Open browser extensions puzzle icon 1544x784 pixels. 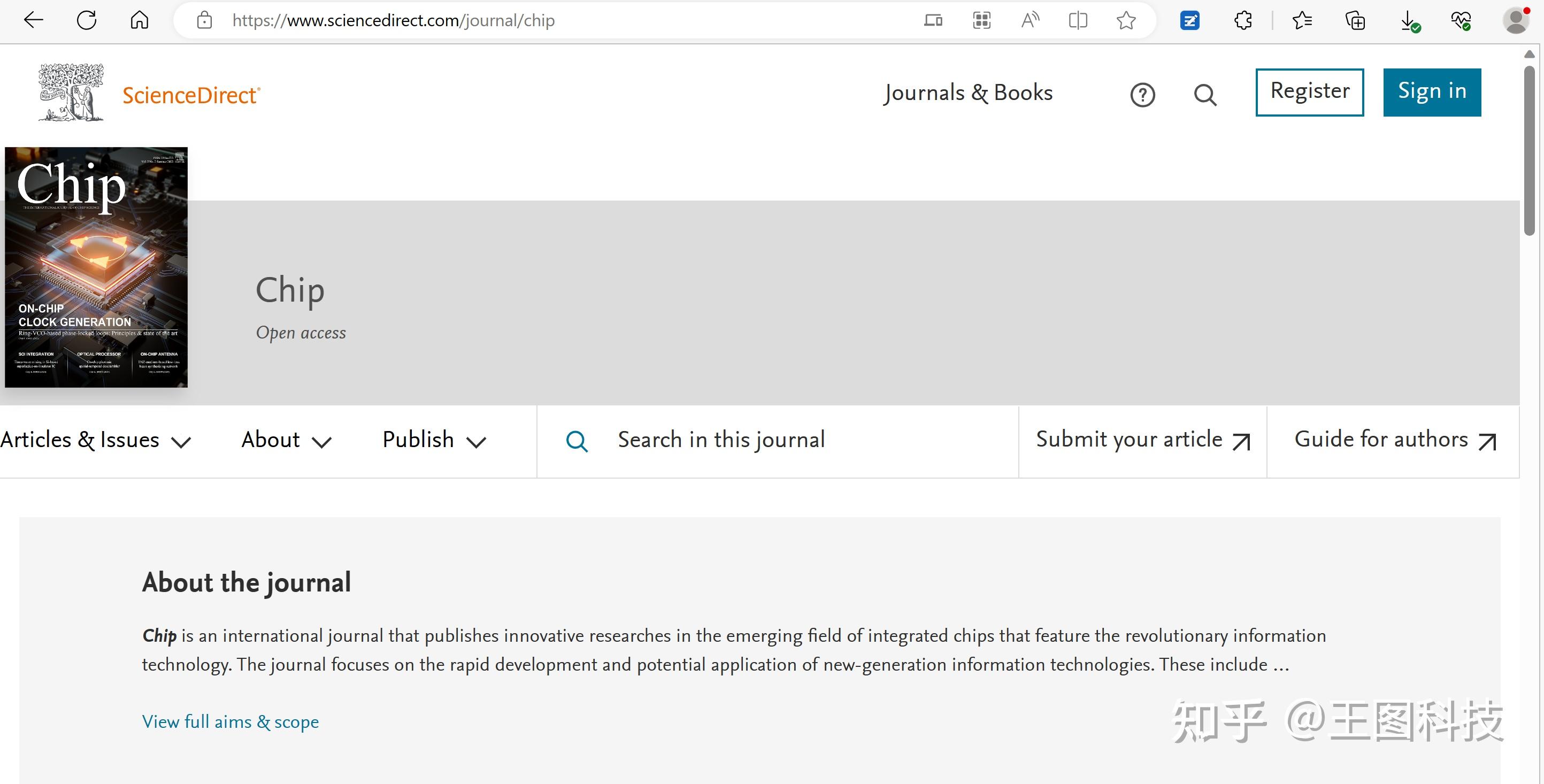1243,20
